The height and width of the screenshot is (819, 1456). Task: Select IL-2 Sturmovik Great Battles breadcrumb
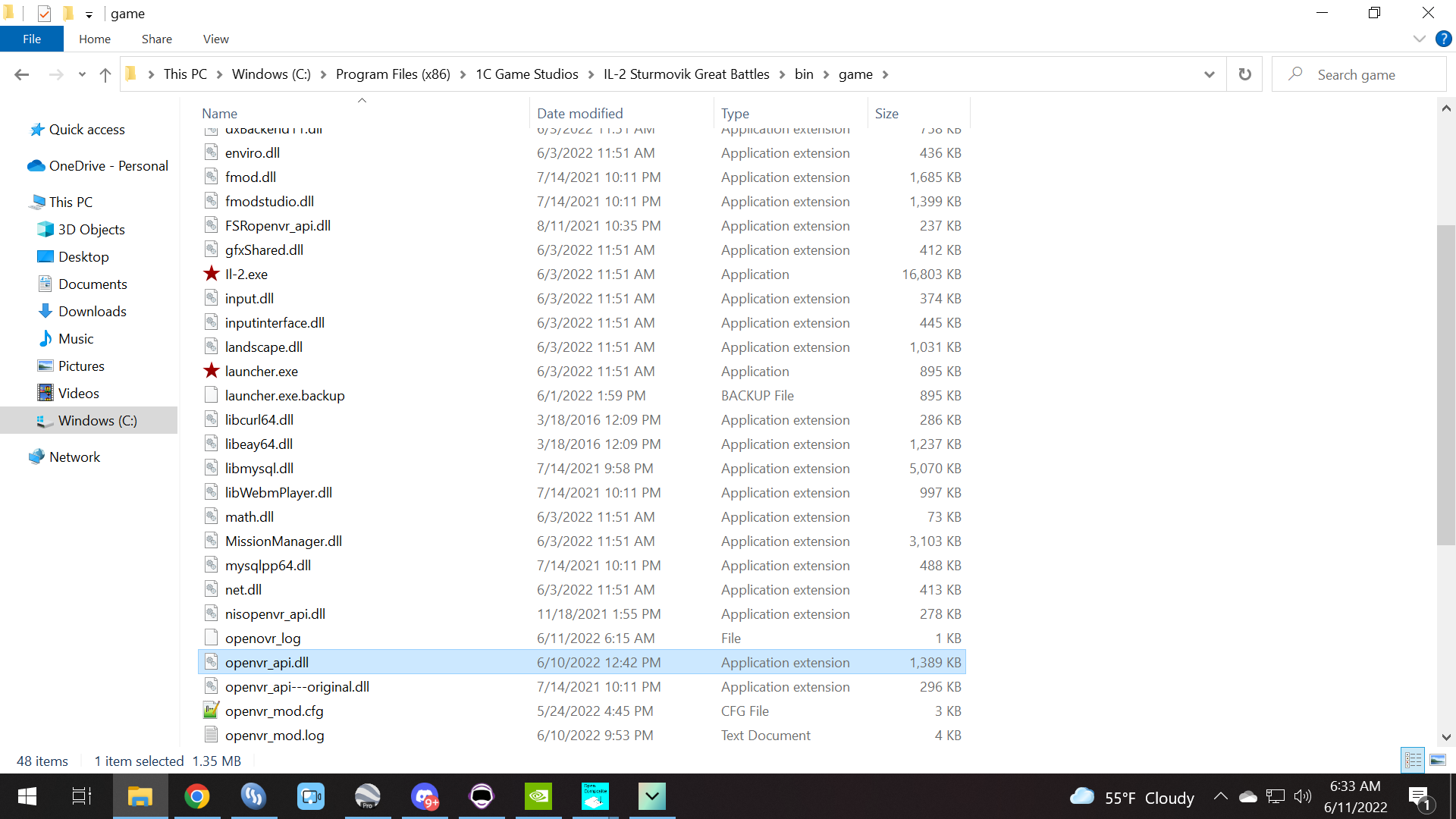(686, 74)
